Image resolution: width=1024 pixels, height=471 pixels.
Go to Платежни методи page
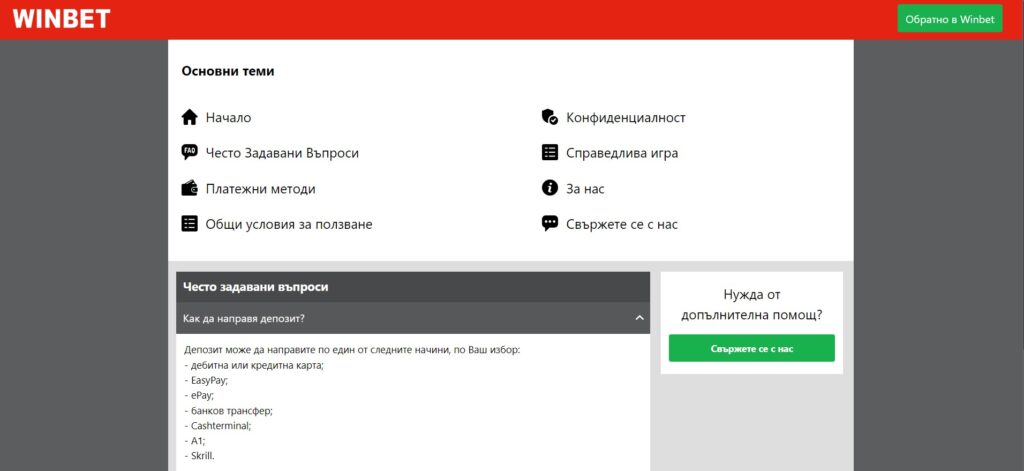(260, 189)
